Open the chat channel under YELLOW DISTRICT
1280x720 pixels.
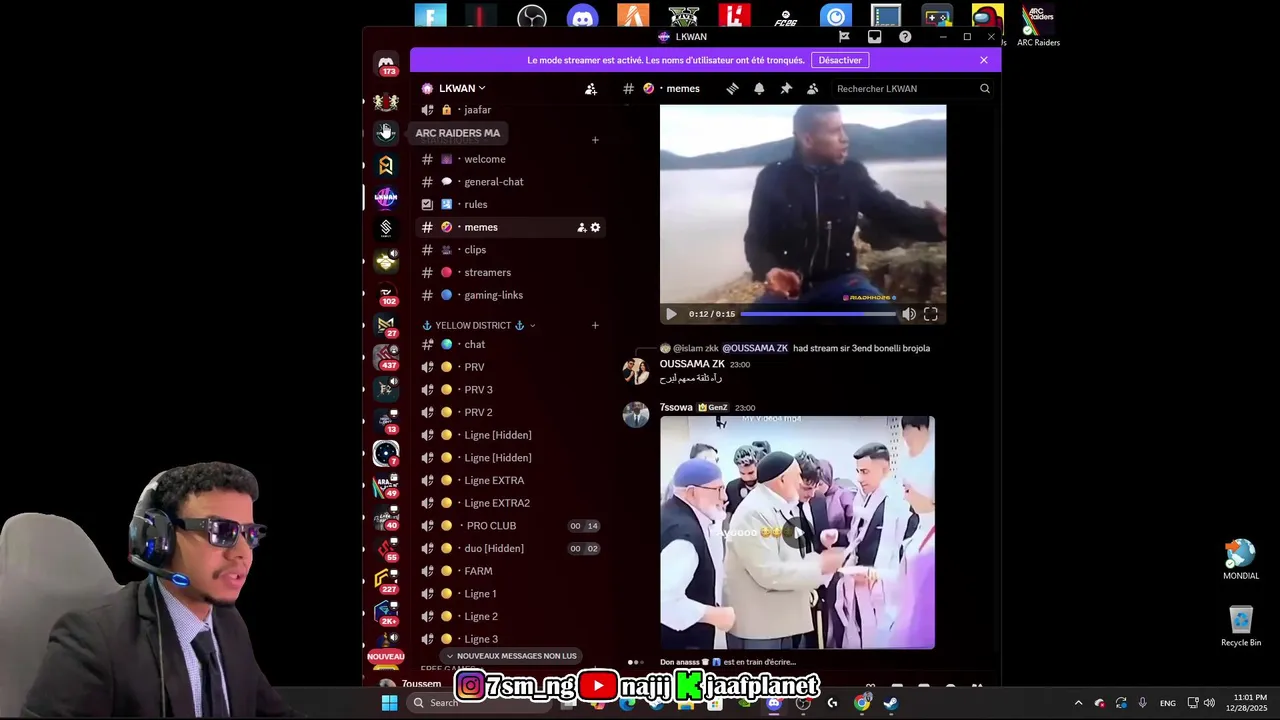(x=508, y=345)
